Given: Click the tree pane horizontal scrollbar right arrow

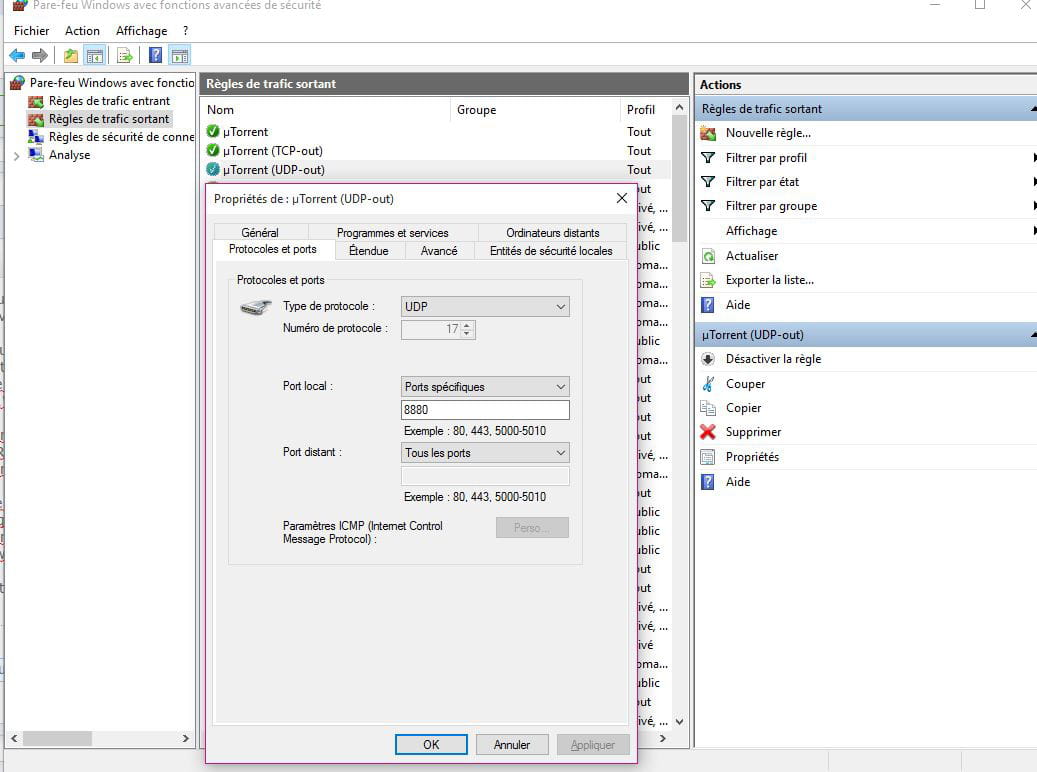Looking at the screenshot, I should 186,738.
